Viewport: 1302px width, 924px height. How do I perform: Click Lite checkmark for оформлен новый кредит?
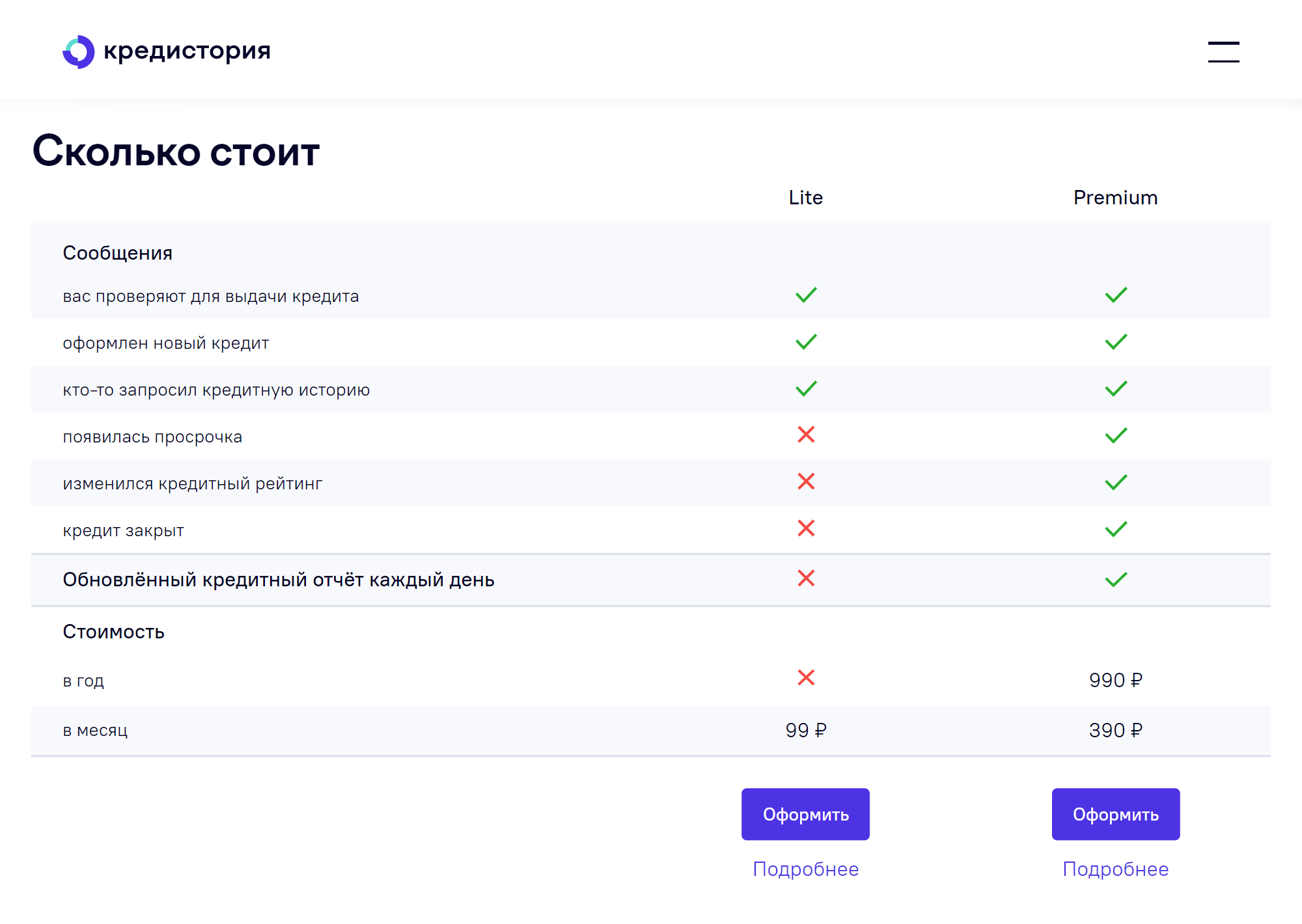point(806,342)
